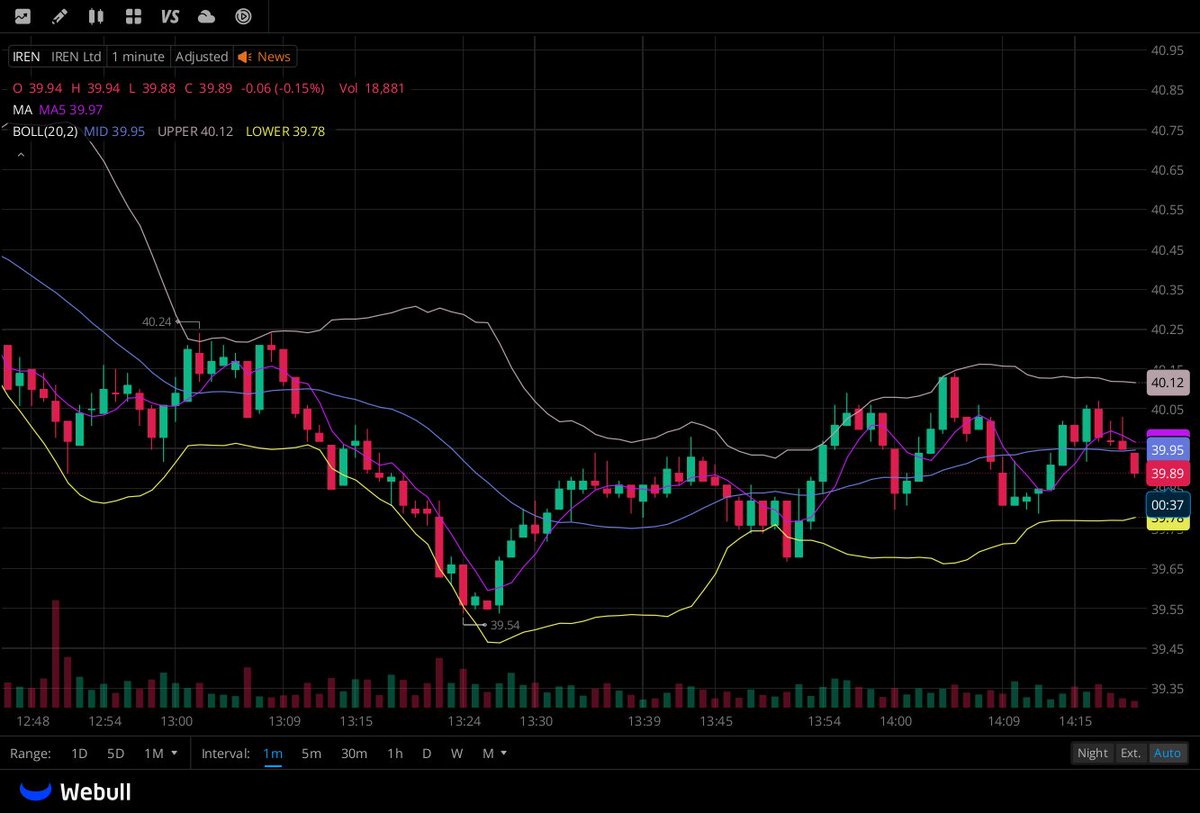Click the 40.95 price axis label
Screen dimensions: 1200x813
tap(1168, 49)
